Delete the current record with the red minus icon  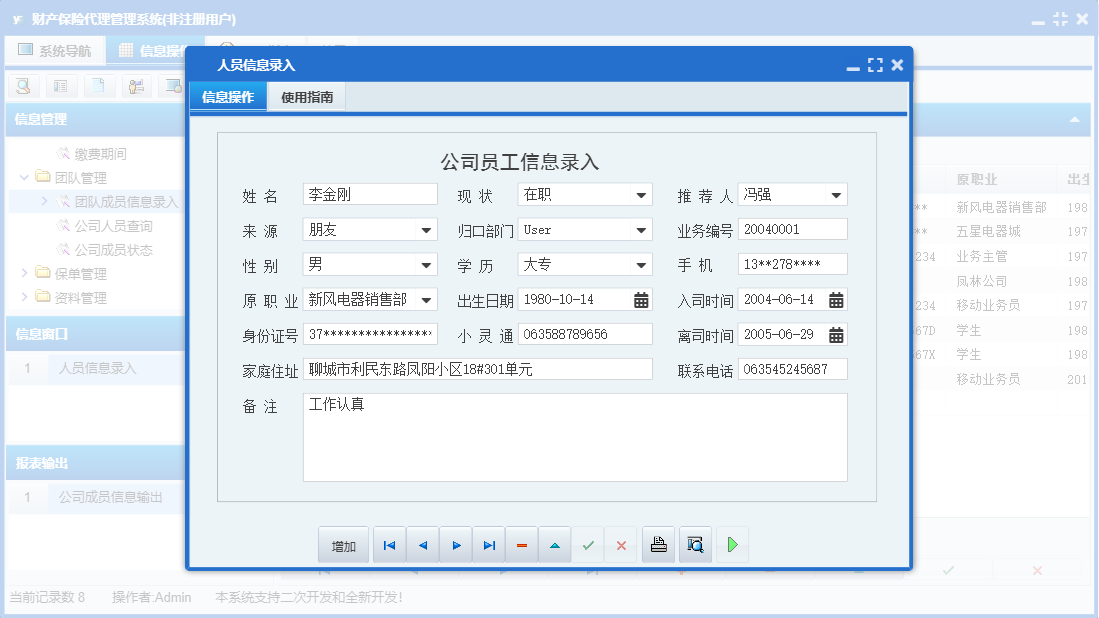521,544
